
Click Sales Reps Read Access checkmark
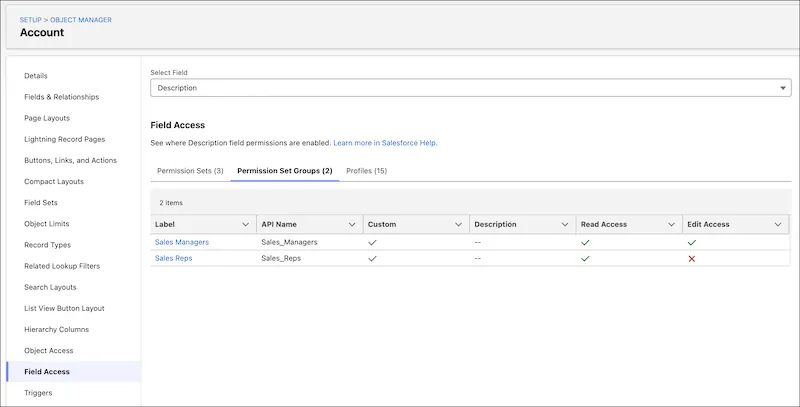pyautogui.click(x=585, y=258)
